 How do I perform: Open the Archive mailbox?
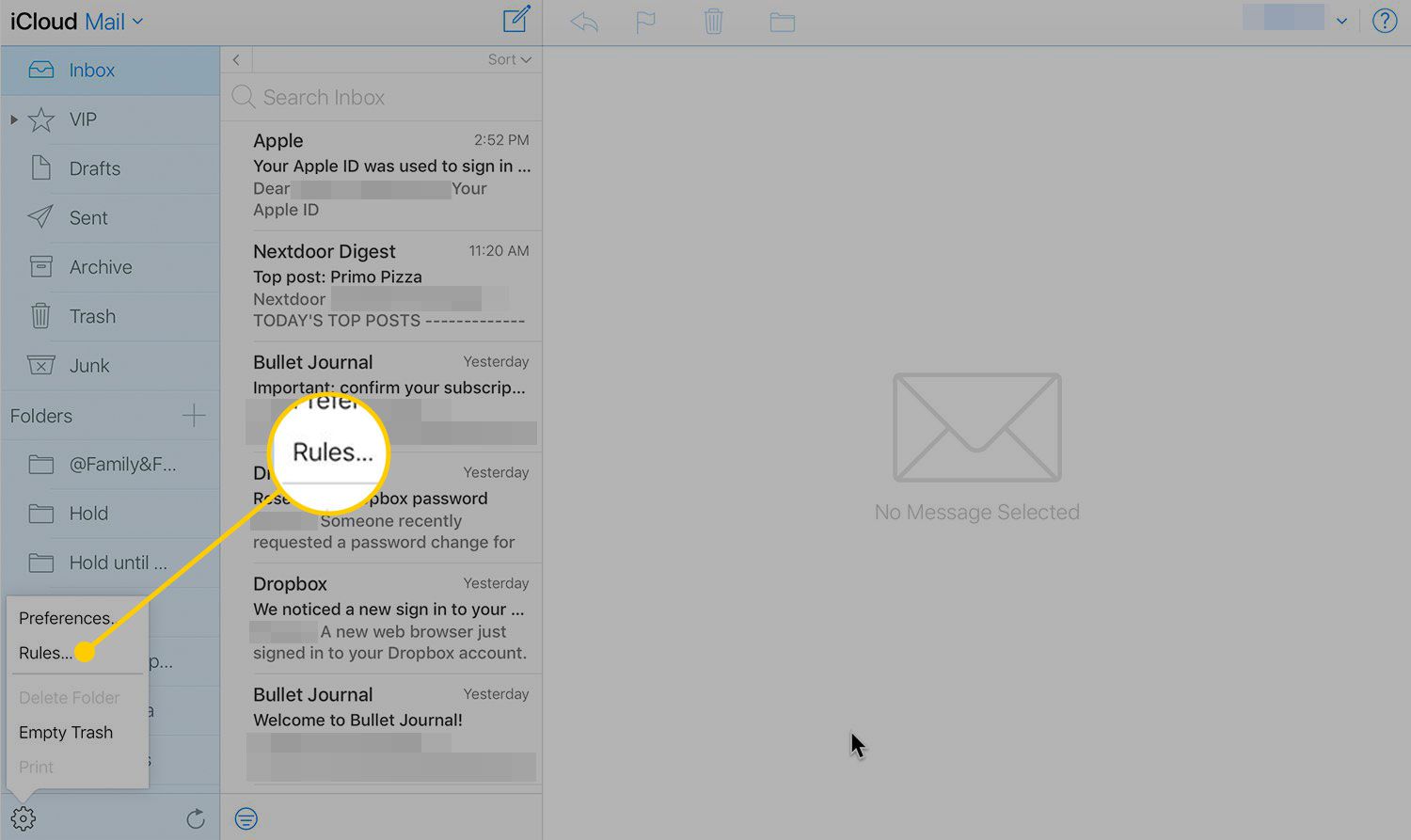tap(111, 267)
